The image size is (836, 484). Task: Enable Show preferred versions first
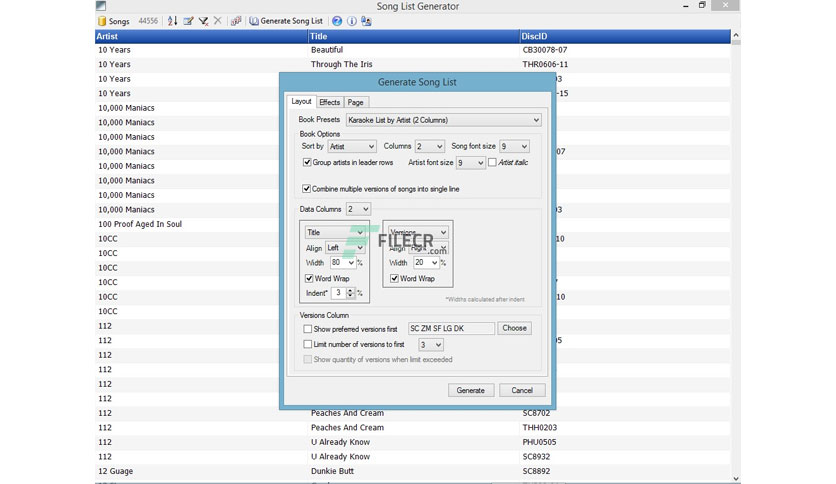tap(308, 329)
